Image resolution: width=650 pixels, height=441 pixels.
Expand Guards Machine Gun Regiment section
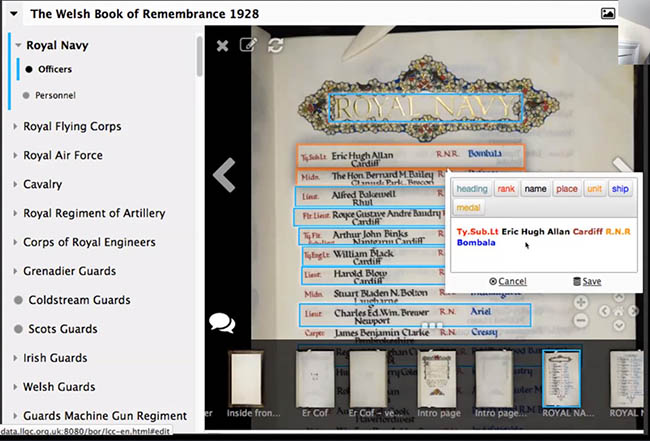(15, 415)
